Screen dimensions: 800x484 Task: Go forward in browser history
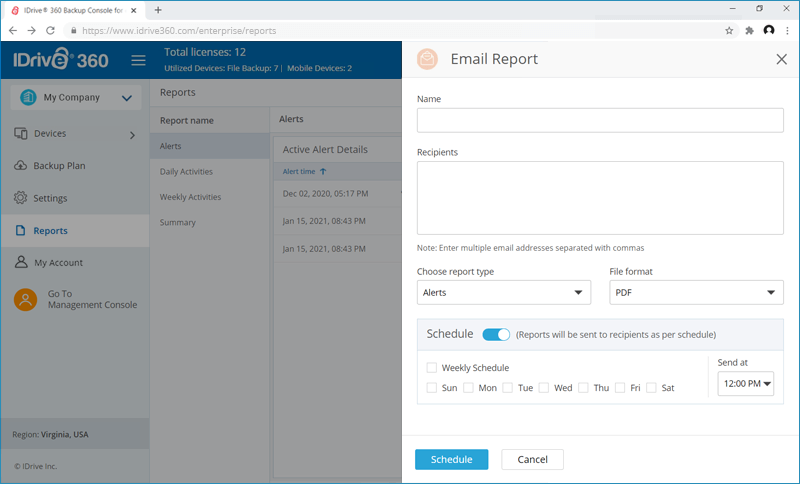(32, 31)
